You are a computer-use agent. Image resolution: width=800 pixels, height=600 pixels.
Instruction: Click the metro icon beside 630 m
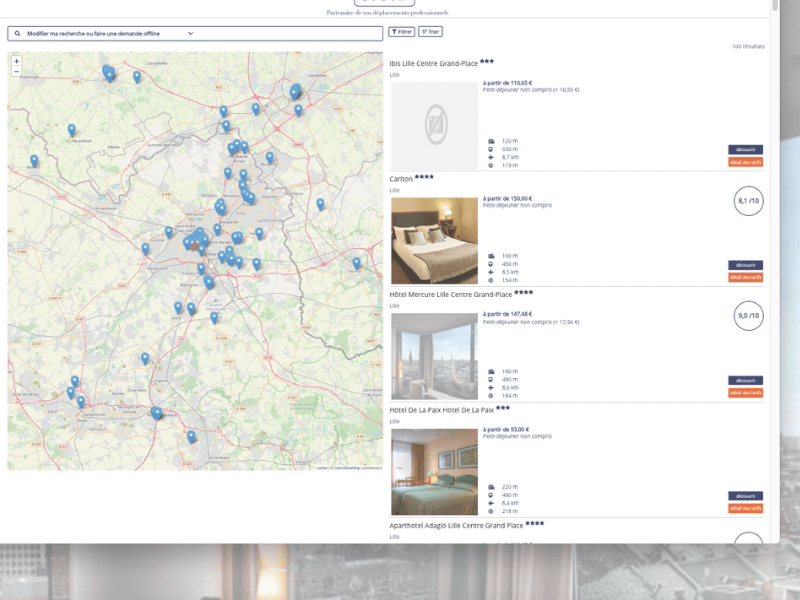pos(491,149)
